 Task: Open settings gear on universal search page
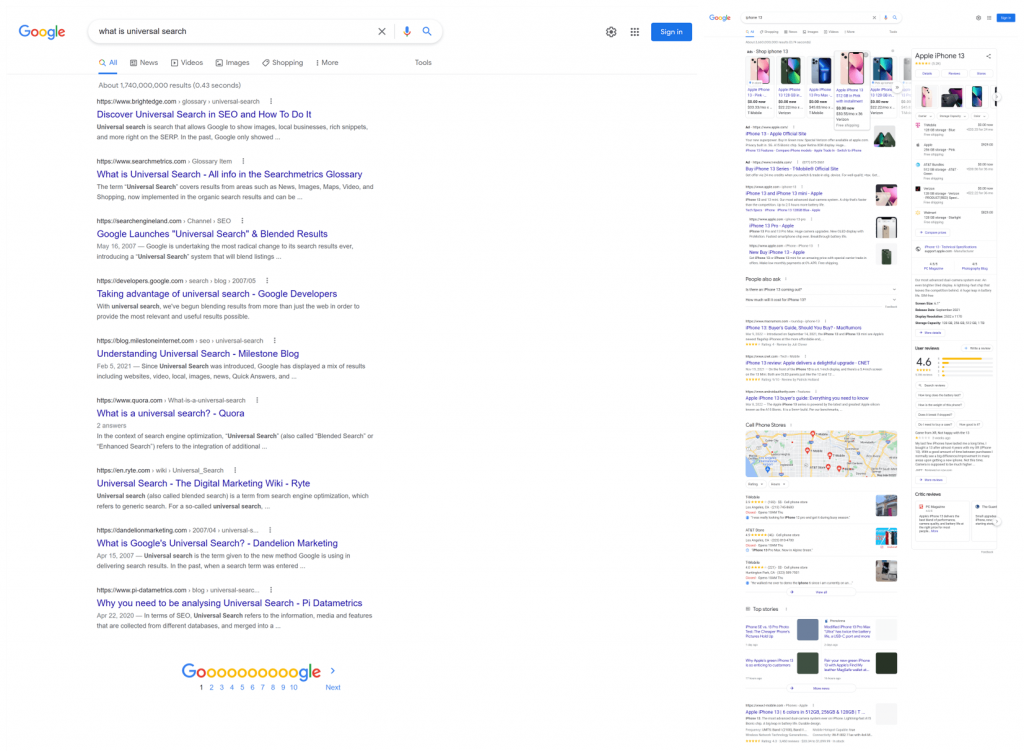[611, 32]
